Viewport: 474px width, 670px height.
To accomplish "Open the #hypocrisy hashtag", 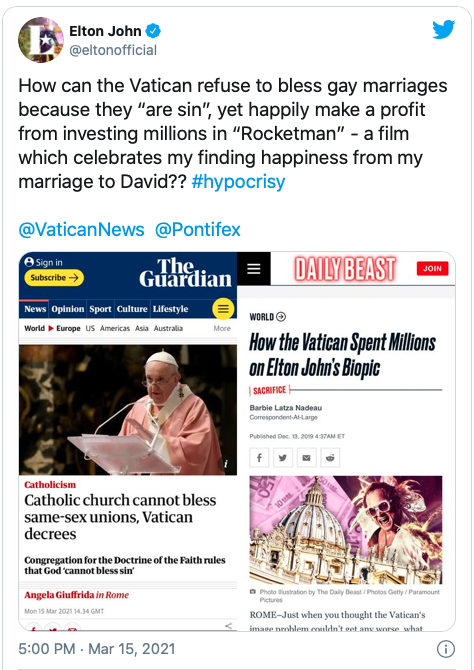I will [x=238, y=182].
